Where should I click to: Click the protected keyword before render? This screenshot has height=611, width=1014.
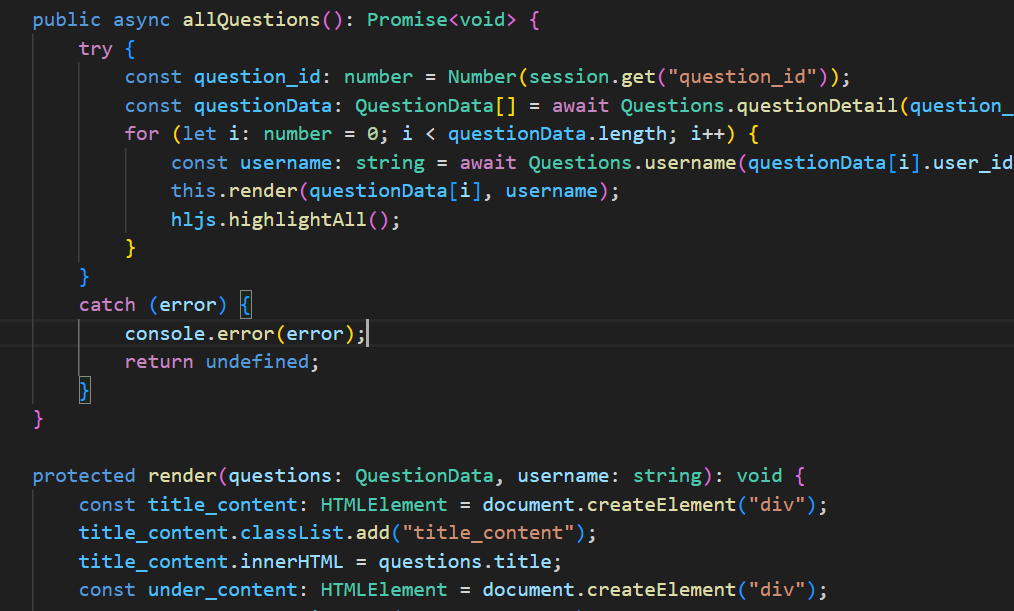(x=84, y=476)
